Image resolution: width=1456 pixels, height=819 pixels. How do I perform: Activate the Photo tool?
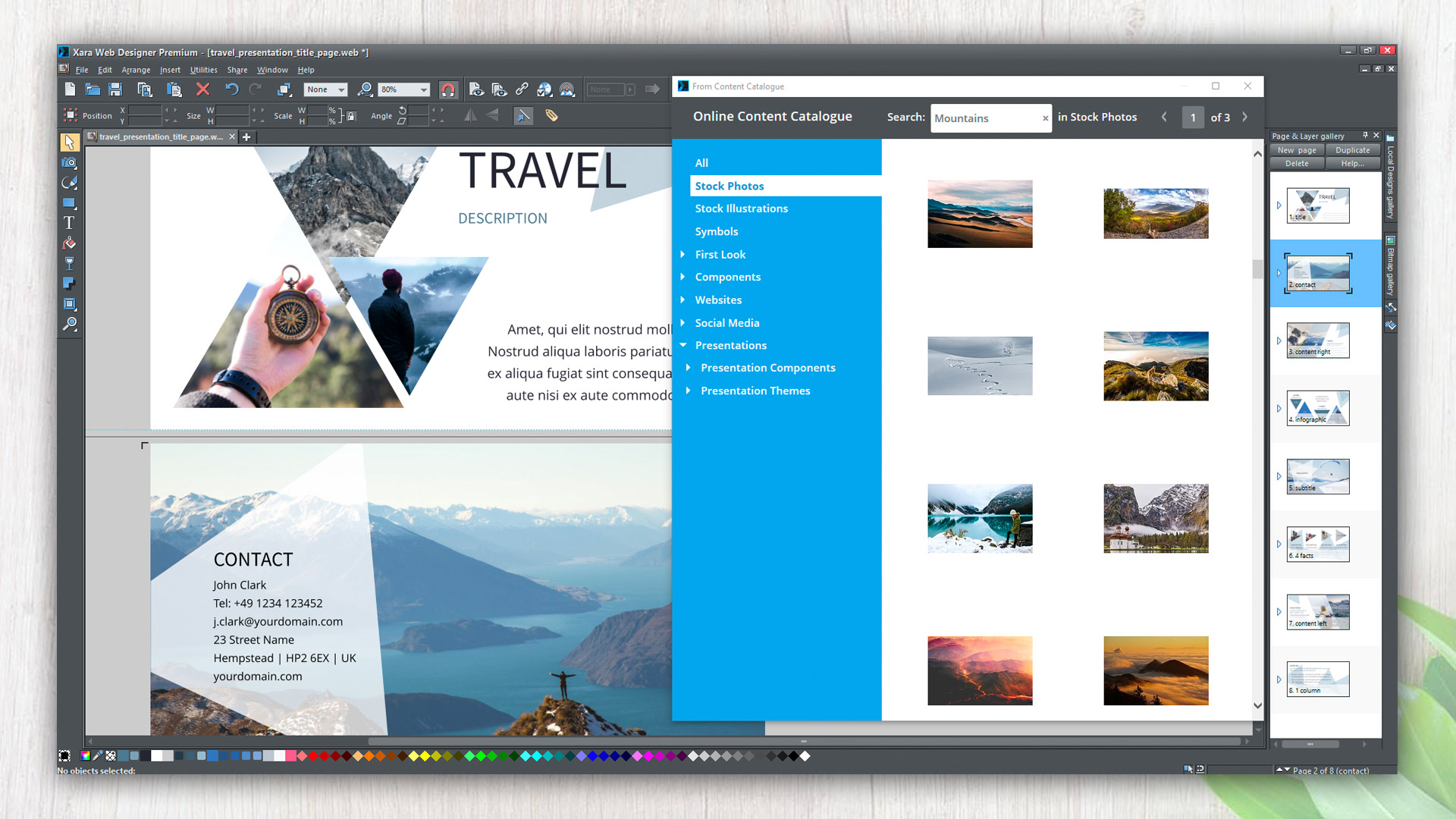click(x=69, y=163)
